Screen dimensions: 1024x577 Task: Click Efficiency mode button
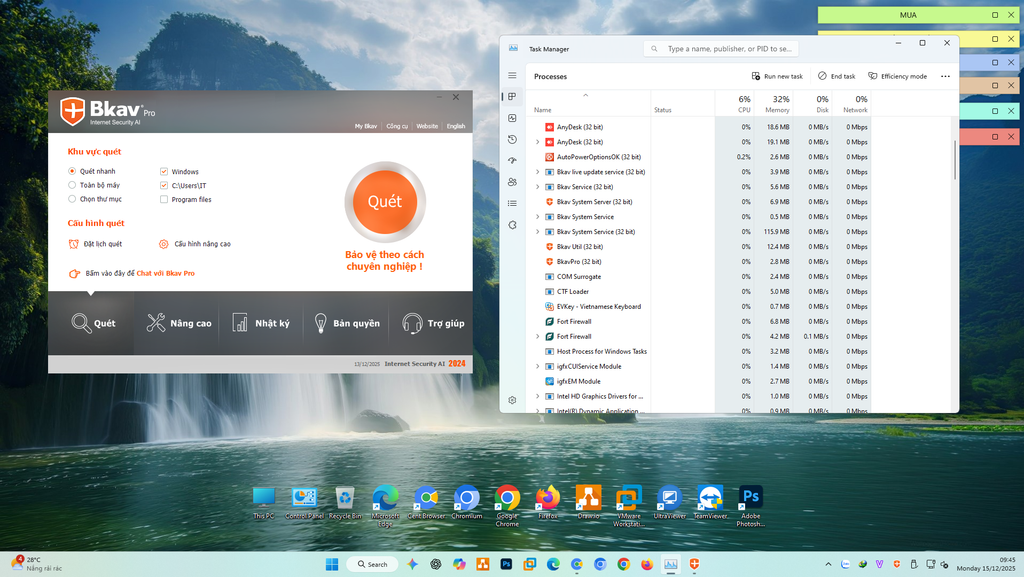[x=897, y=76]
